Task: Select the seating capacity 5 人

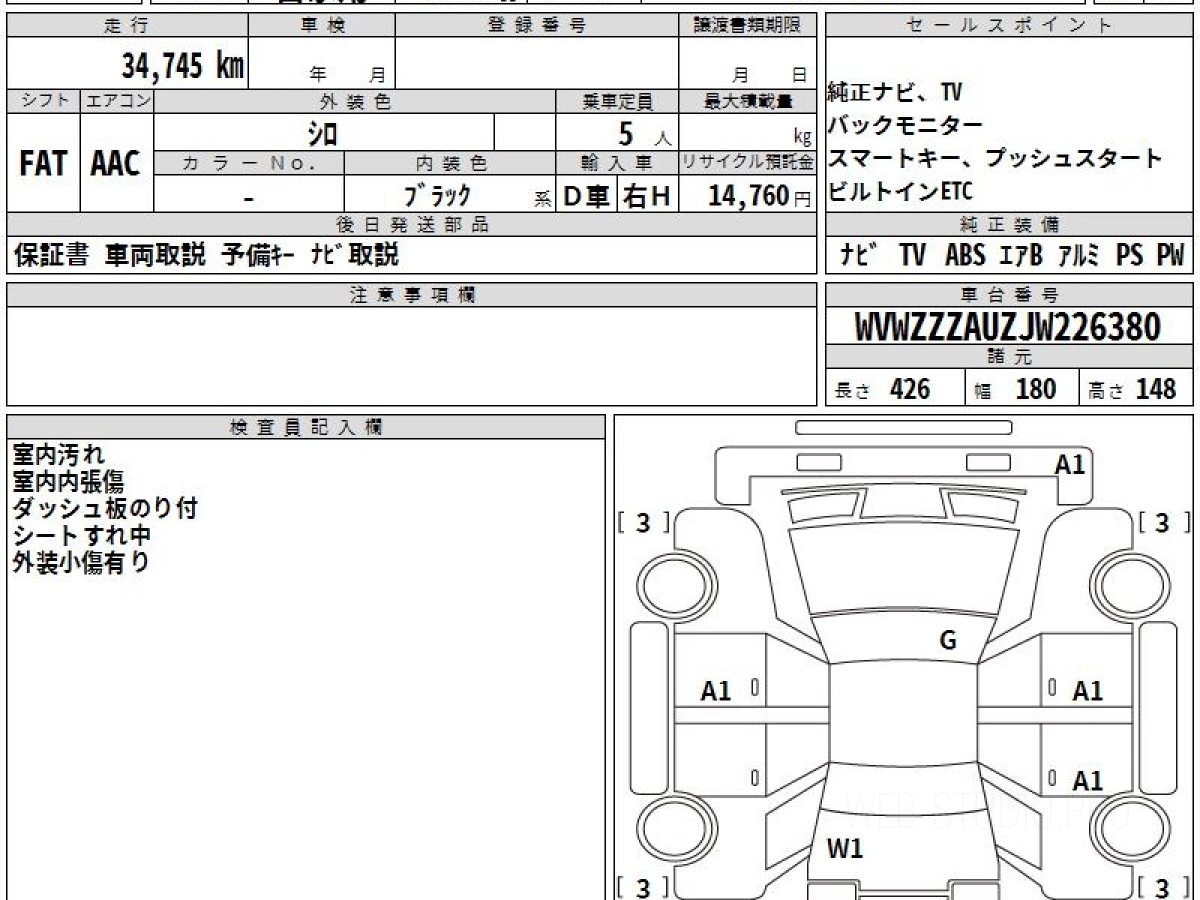Action: [646, 134]
